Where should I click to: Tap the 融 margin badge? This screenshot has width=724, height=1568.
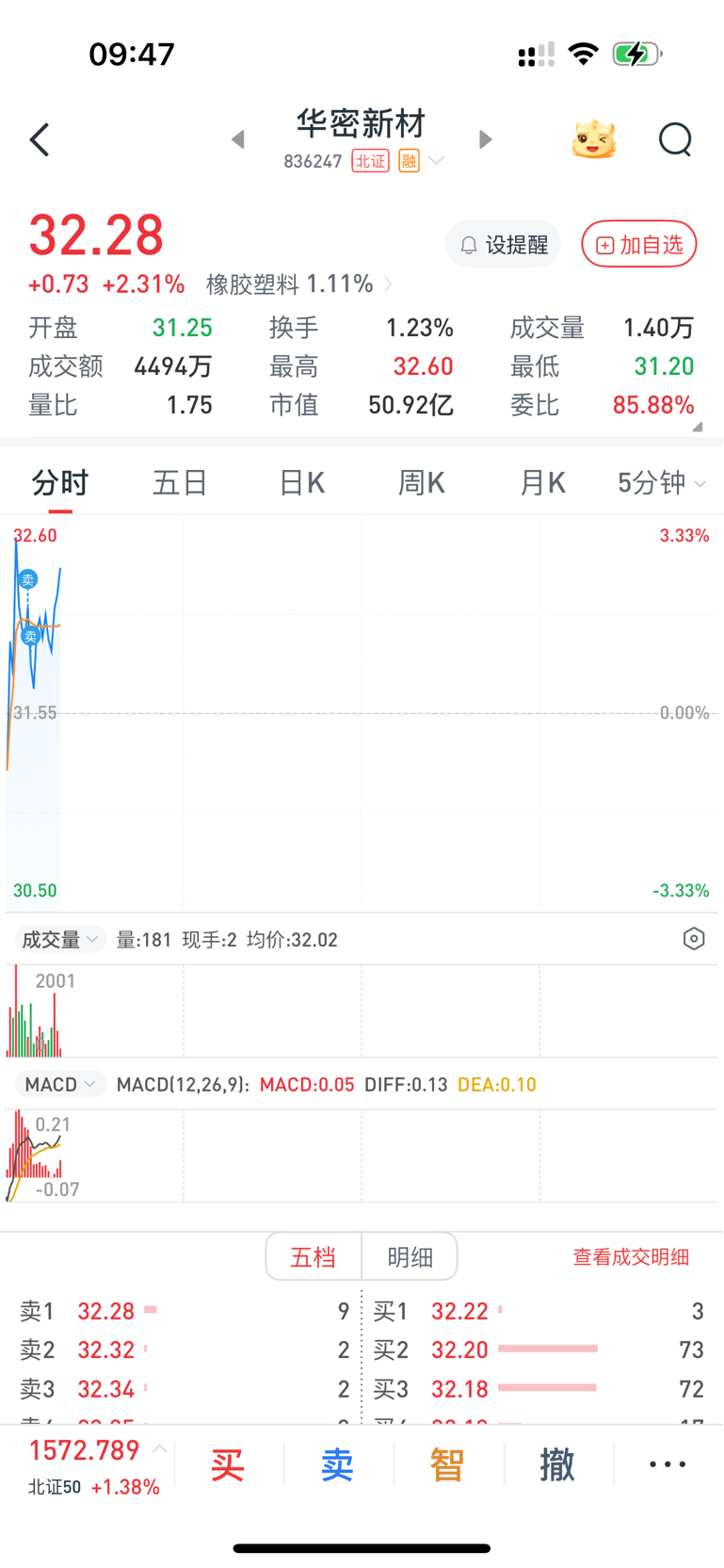pyautogui.click(x=409, y=161)
